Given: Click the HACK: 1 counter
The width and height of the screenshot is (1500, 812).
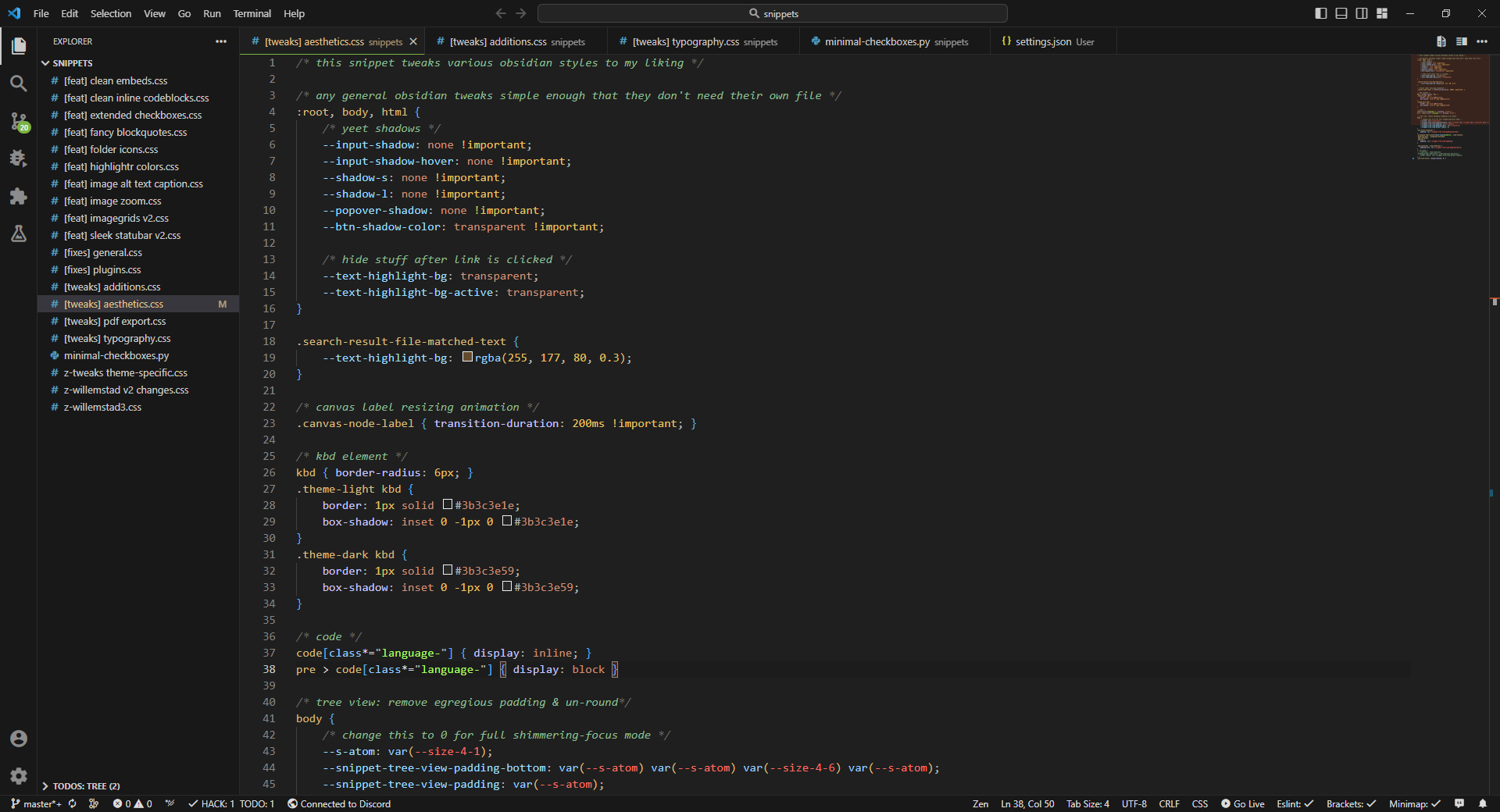Looking at the screenshot, I should 211,803.
